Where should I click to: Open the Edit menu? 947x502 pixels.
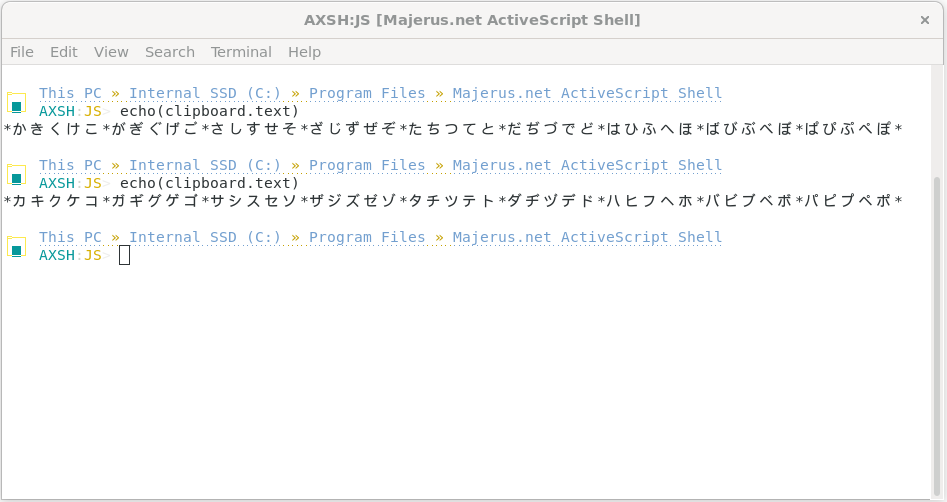(64, 52)
